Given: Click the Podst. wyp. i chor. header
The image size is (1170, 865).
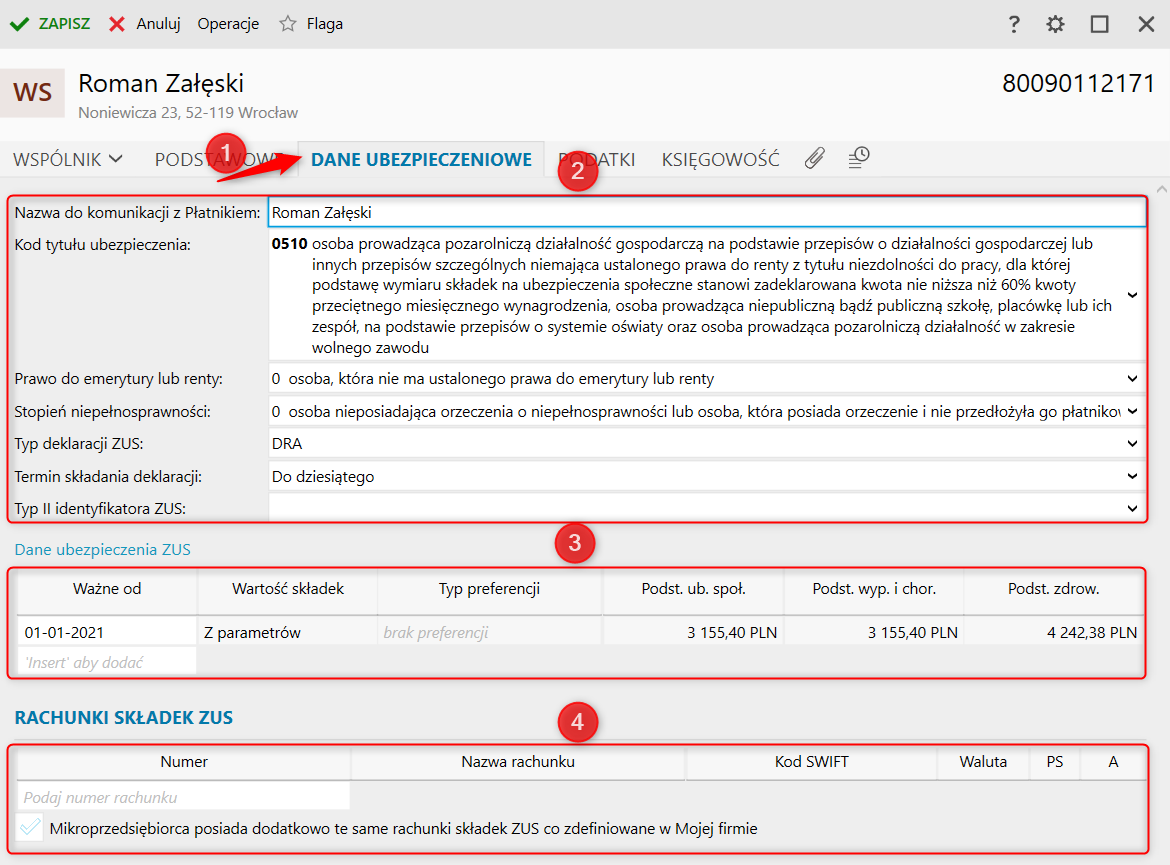Looking at the screenshot, I should pyautogui.click(x=874, y=589).
